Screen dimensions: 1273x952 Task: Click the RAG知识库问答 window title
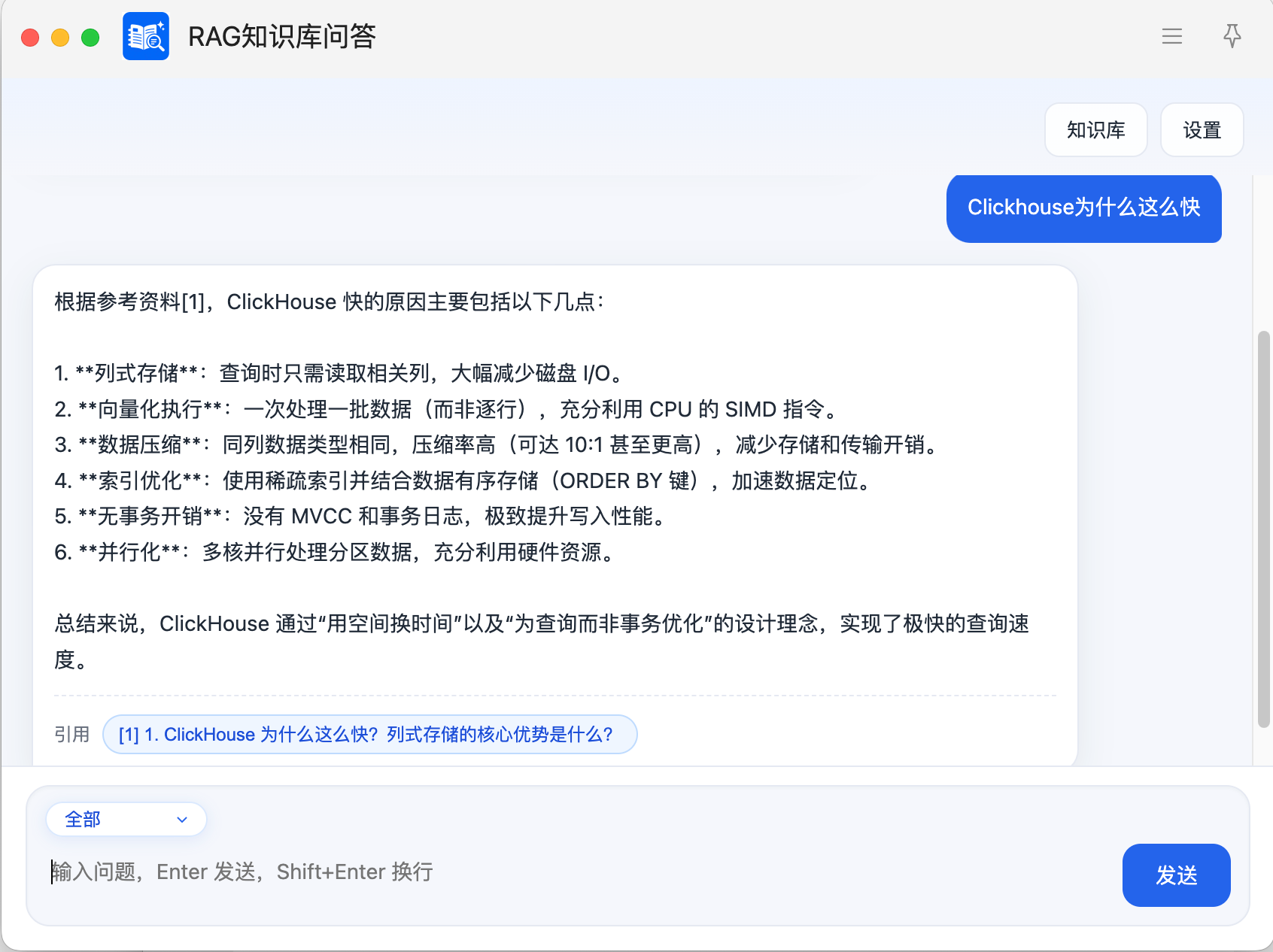pos(282,36)
